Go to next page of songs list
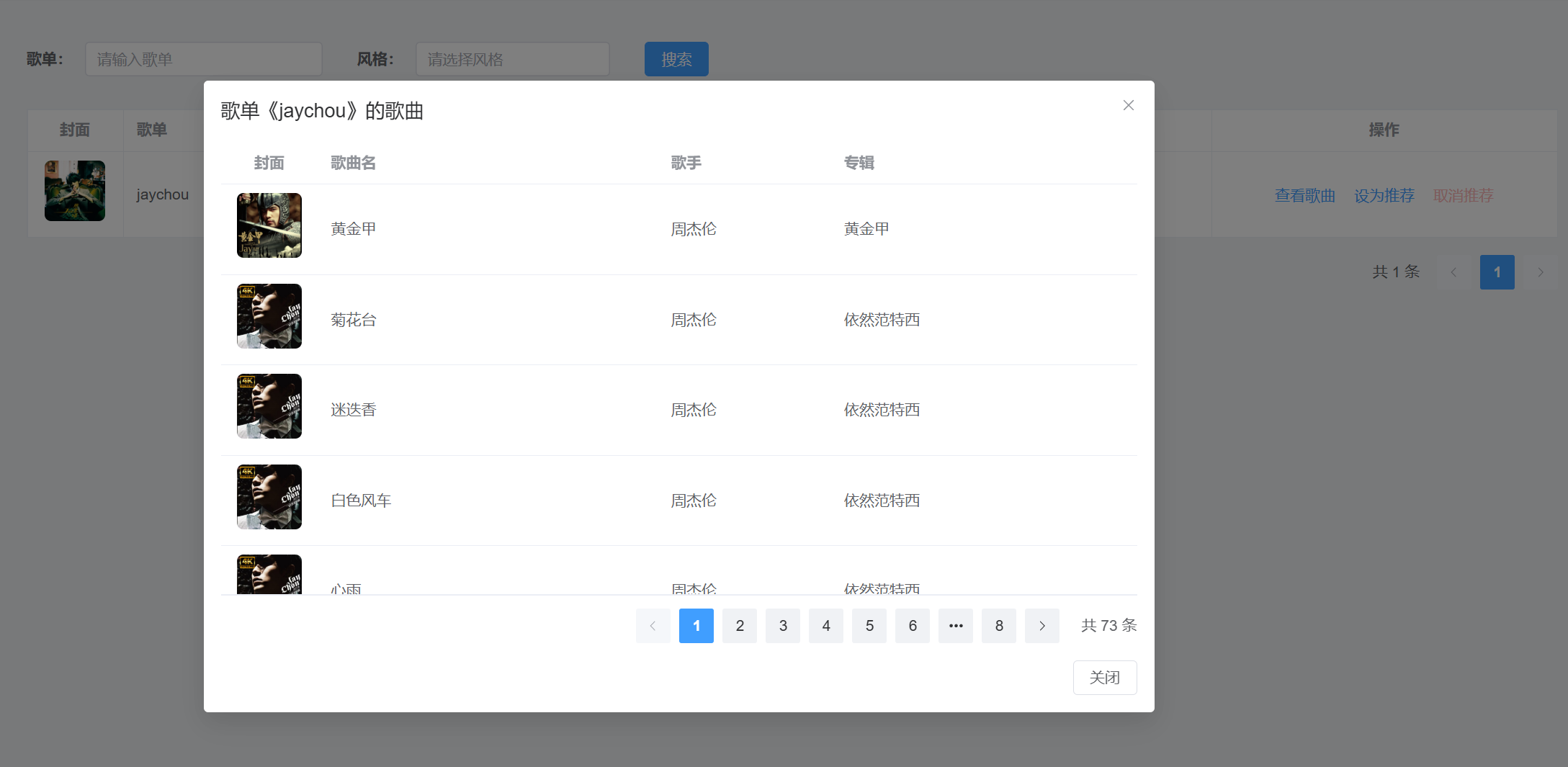1568x767 pixels. tap(1041, 626)
